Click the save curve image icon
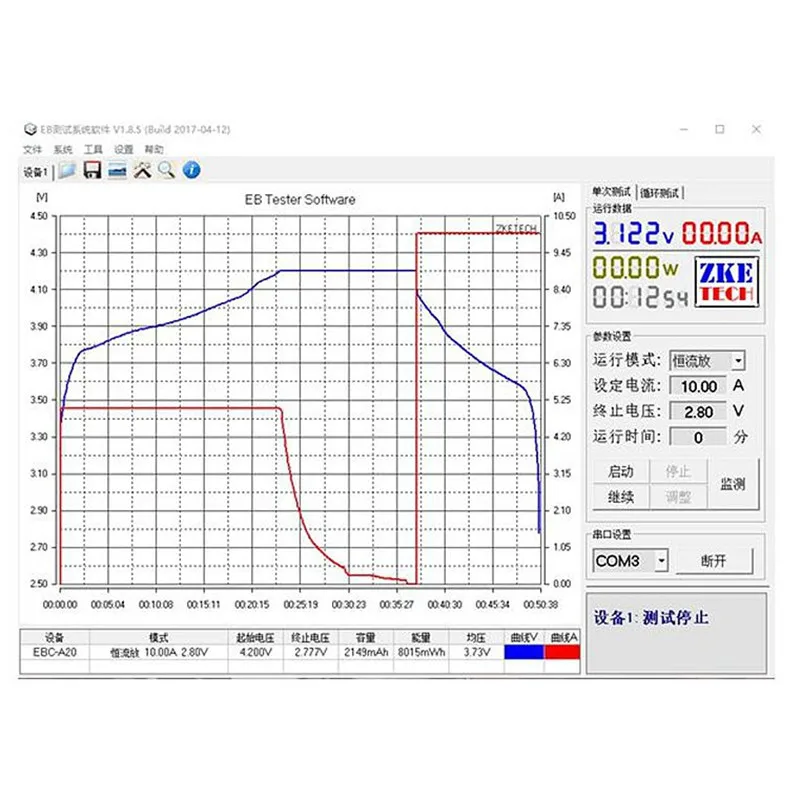The width and height of the screenshot is (800, 800). (x=117, y=170)
